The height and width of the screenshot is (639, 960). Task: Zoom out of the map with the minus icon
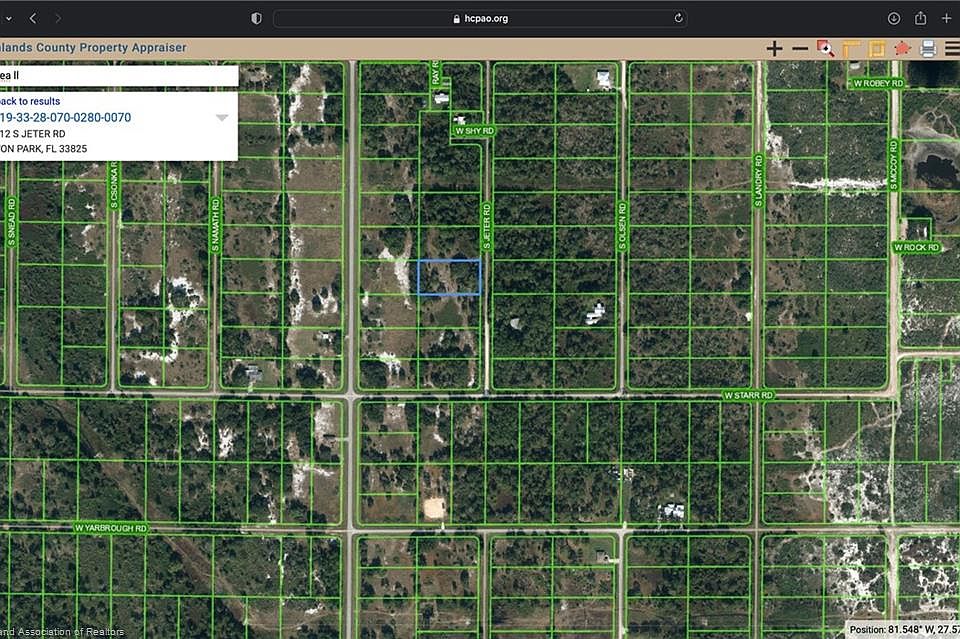pos(800,49)
